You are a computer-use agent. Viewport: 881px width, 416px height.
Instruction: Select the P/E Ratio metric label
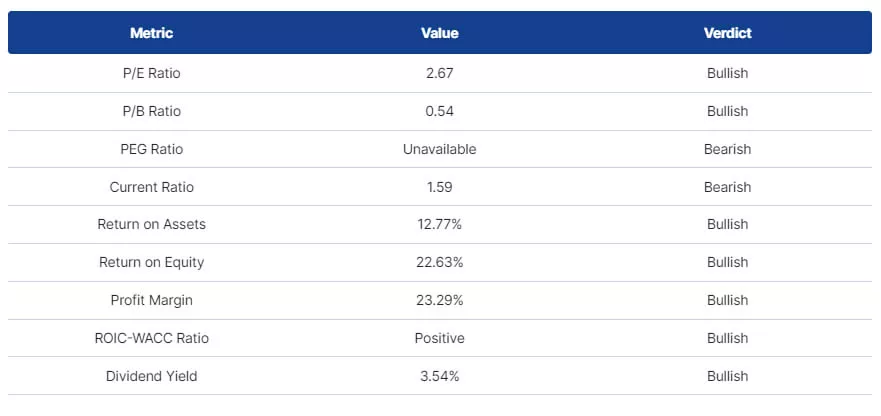point(151,73)
